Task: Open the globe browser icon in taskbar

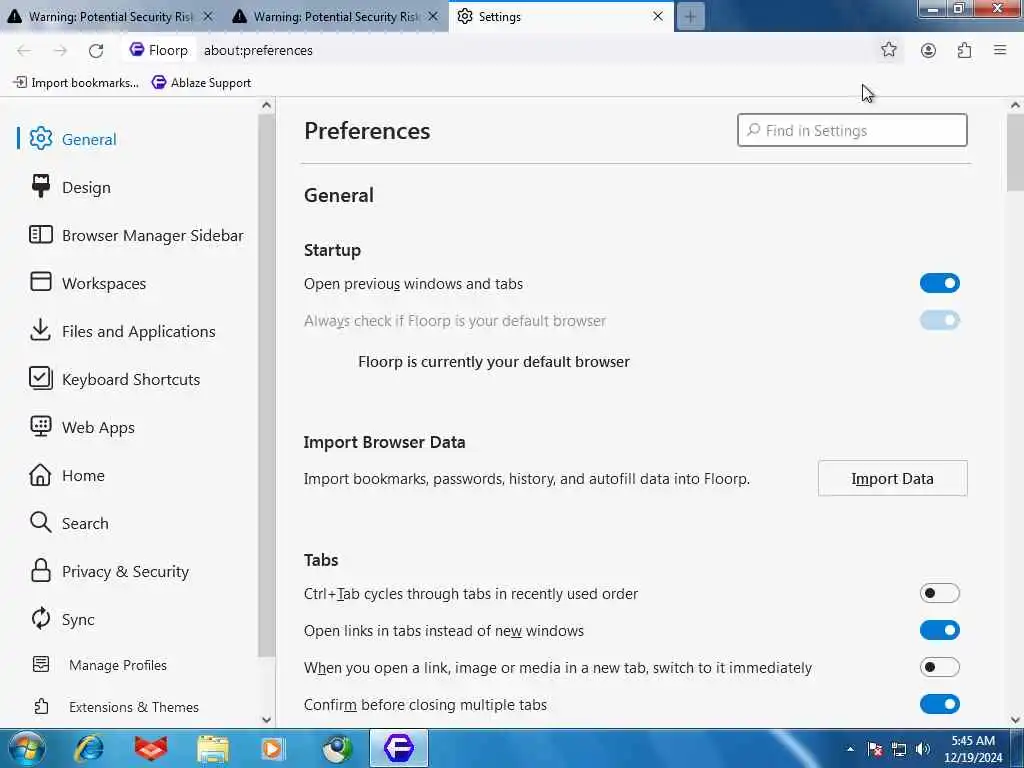Action: coord(337,748)
